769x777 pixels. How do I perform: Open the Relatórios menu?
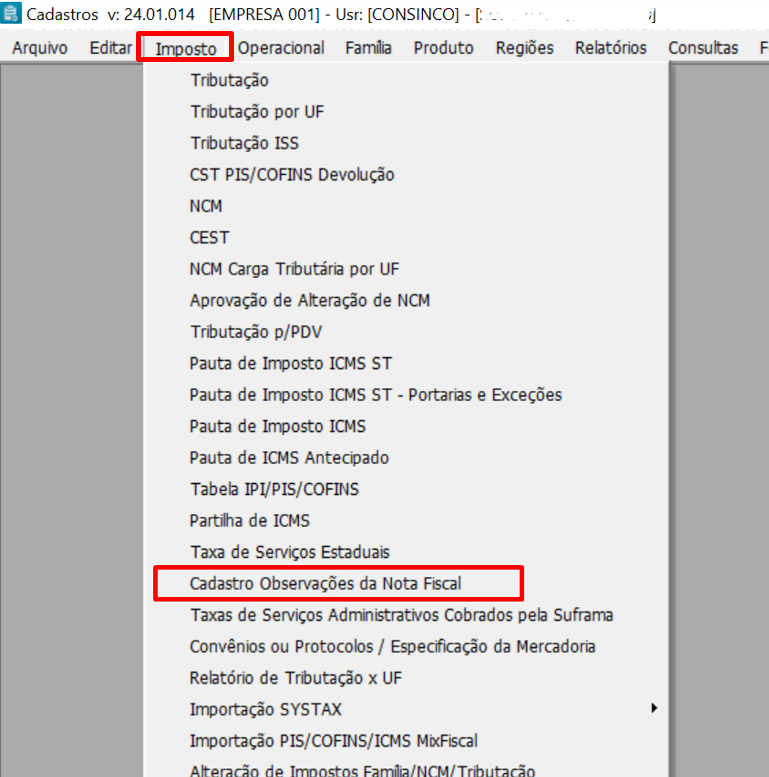click(x=610, y=48)
